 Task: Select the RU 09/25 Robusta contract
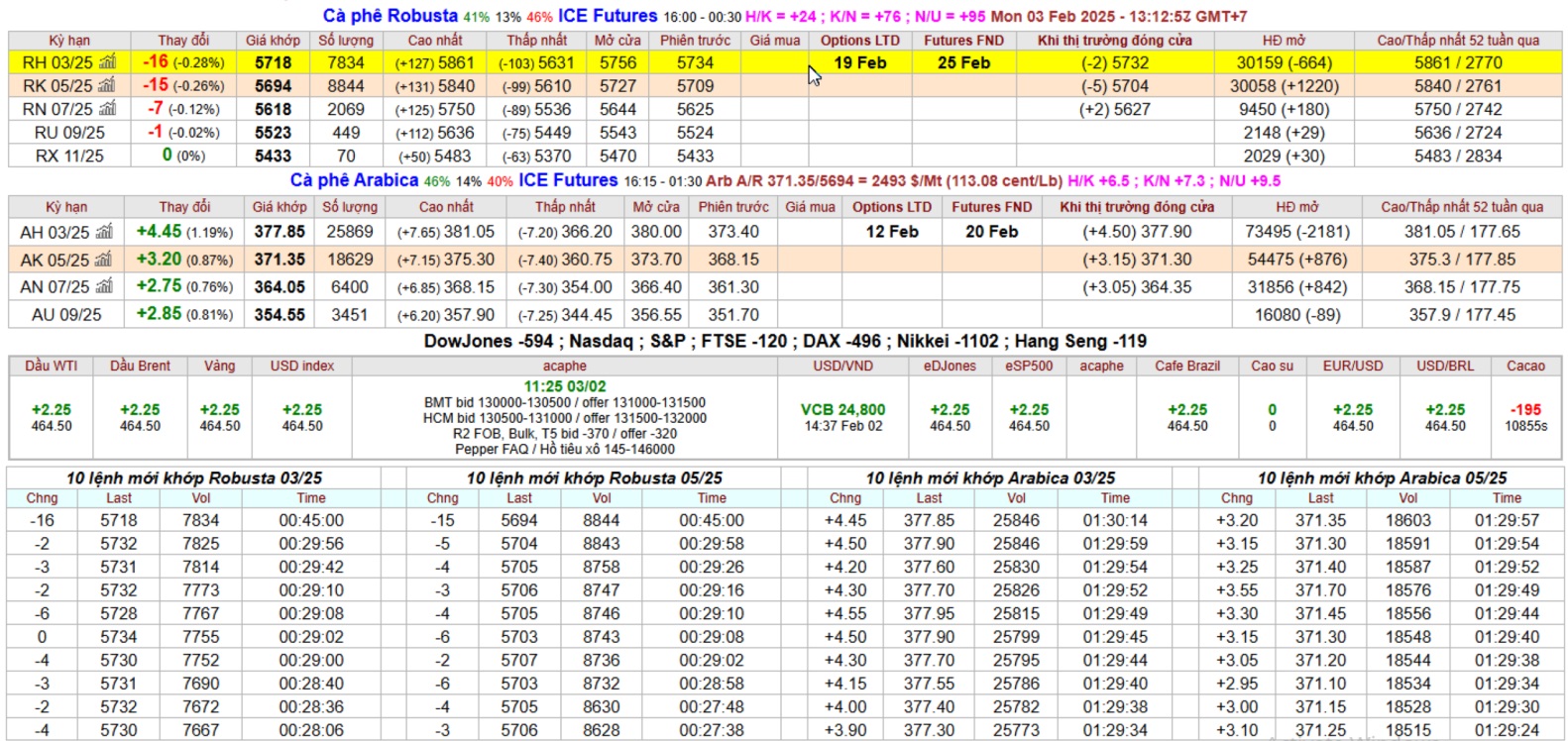[x=68, y=133]
